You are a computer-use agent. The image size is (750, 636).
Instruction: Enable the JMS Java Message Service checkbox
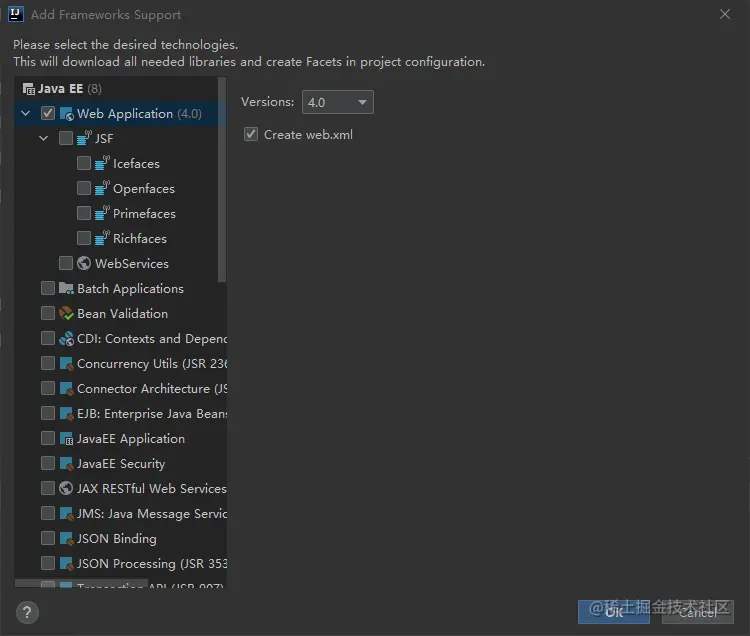tap(48, 513)
